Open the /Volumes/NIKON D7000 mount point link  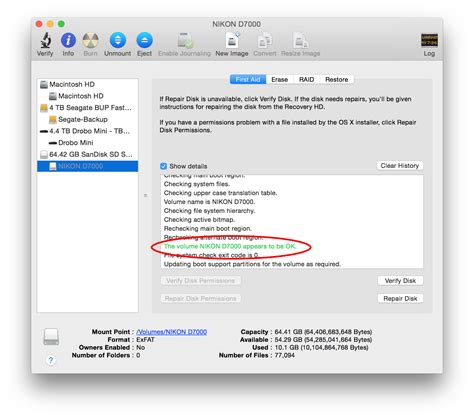(x=172, y=332)
